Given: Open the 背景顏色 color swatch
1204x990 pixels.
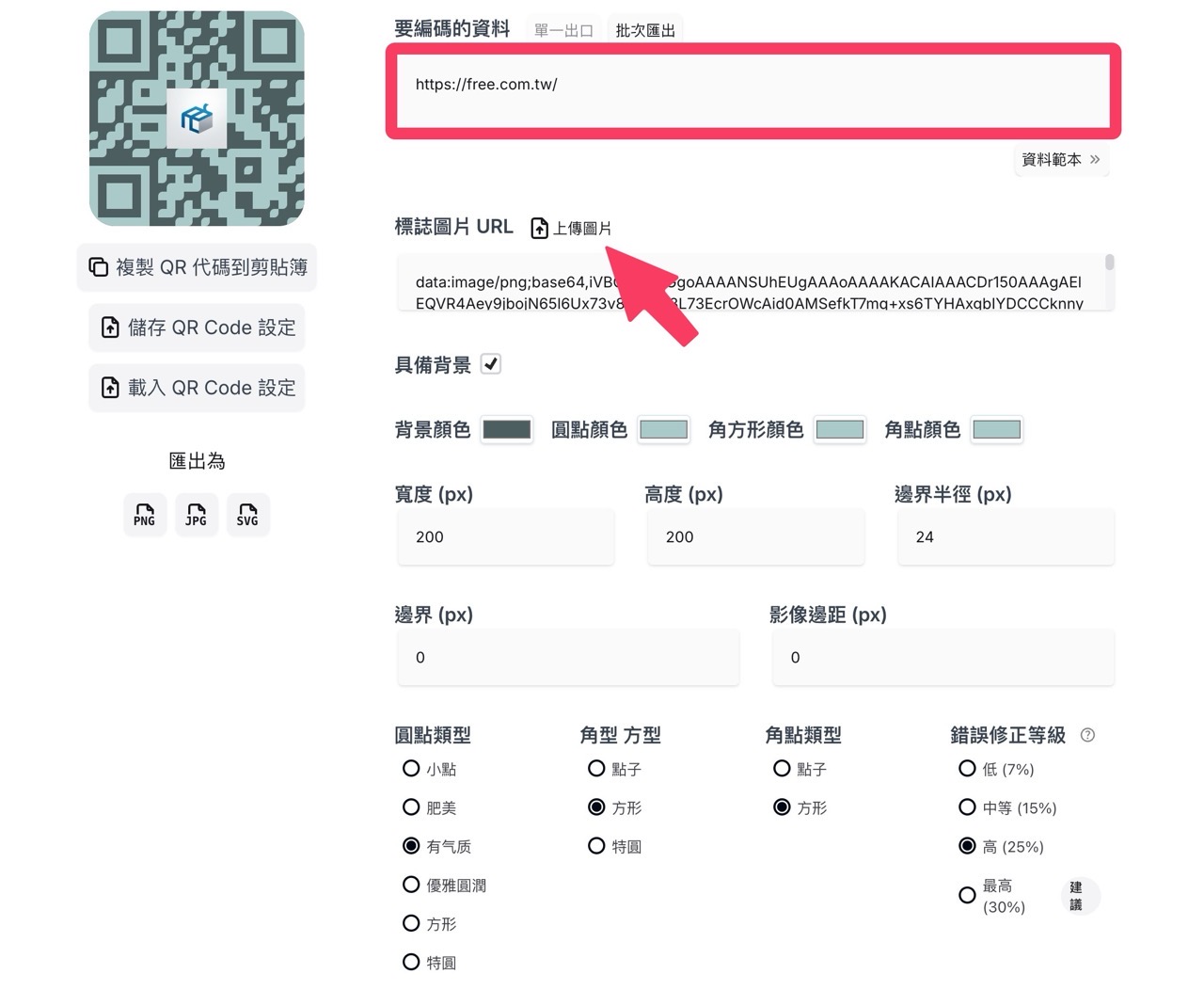Looking at the screenshot, I should coord(507,430).
